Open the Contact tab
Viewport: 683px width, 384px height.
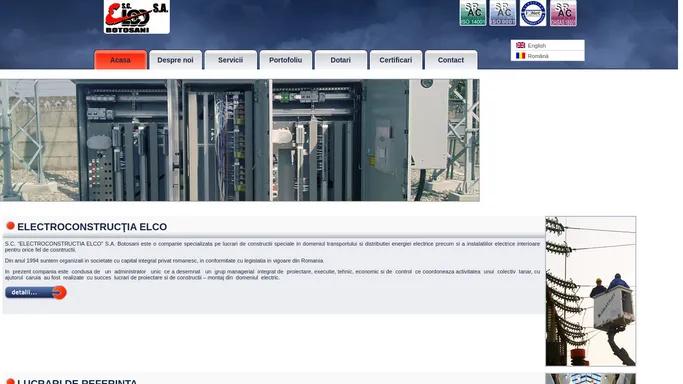click(x=451, y=60)
